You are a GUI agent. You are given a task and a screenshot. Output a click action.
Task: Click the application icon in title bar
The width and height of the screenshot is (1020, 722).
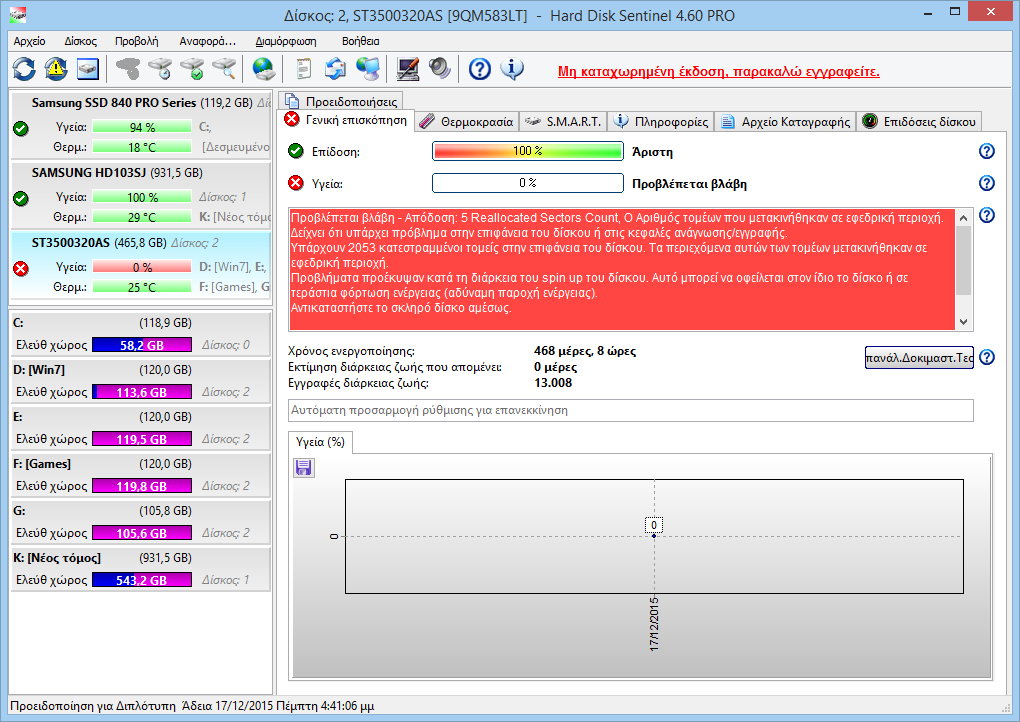[18, 14]
